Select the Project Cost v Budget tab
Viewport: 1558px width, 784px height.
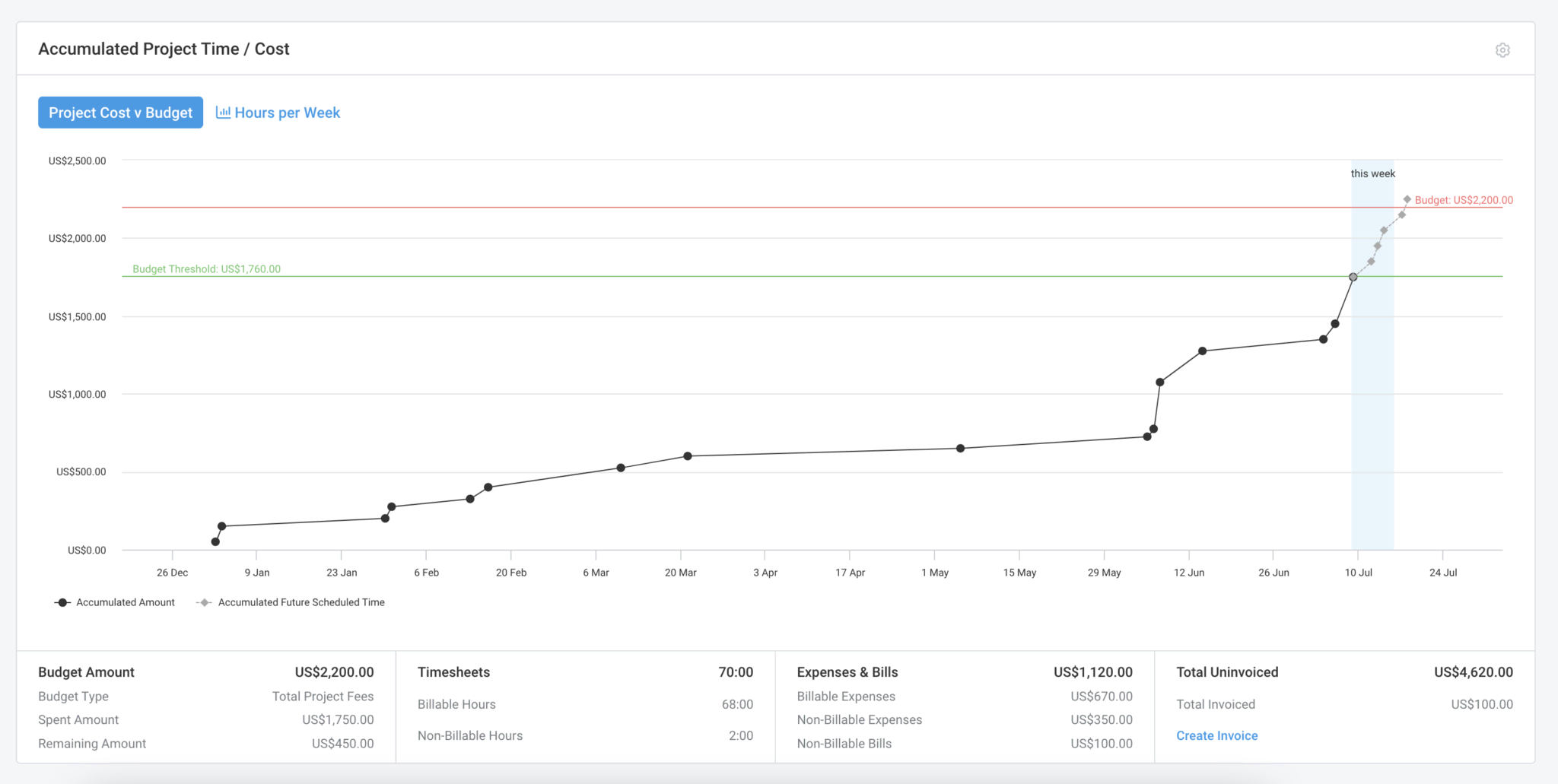tap(120, 112)
